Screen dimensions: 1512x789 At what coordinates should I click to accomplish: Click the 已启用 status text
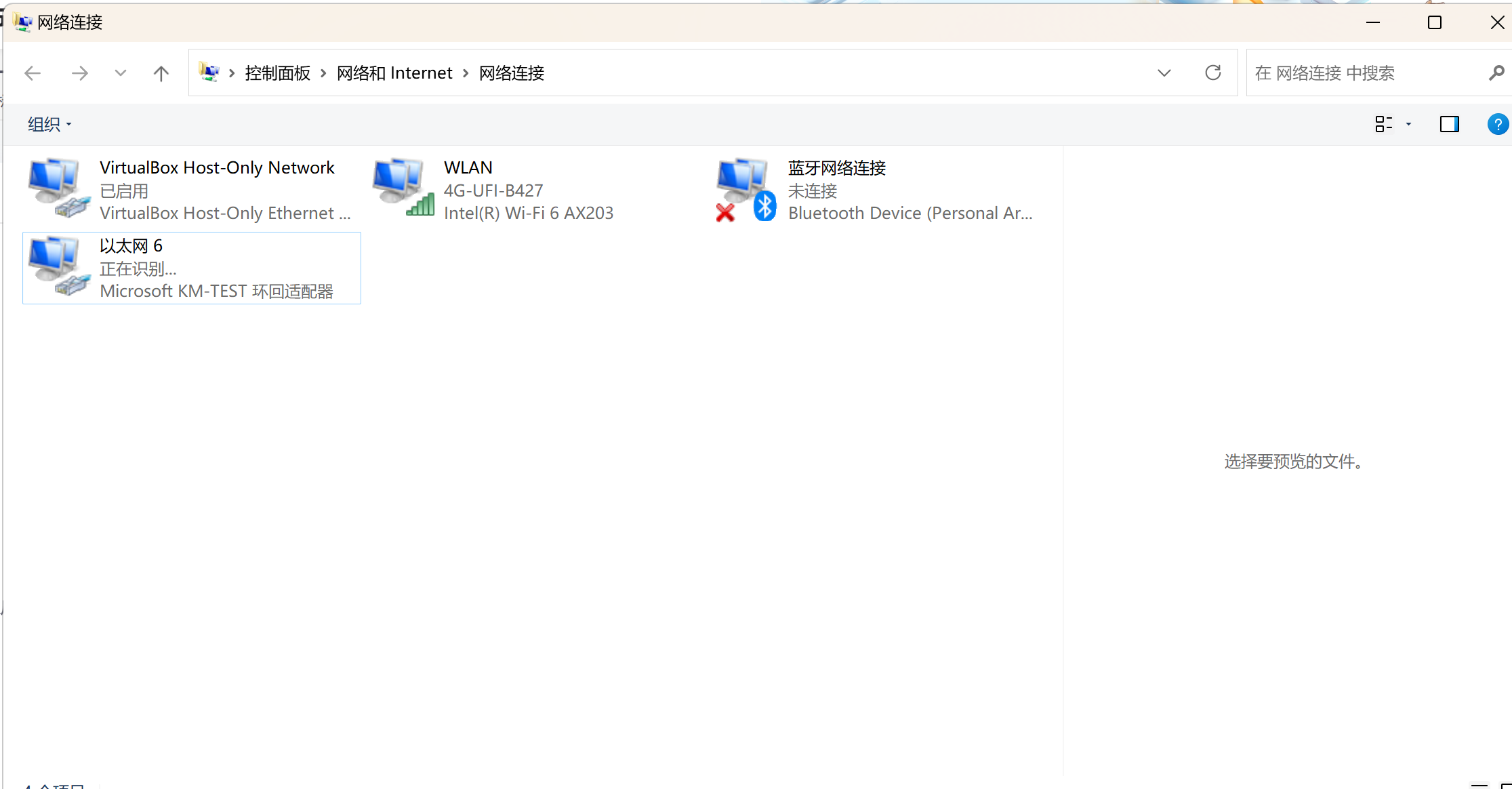124,190
